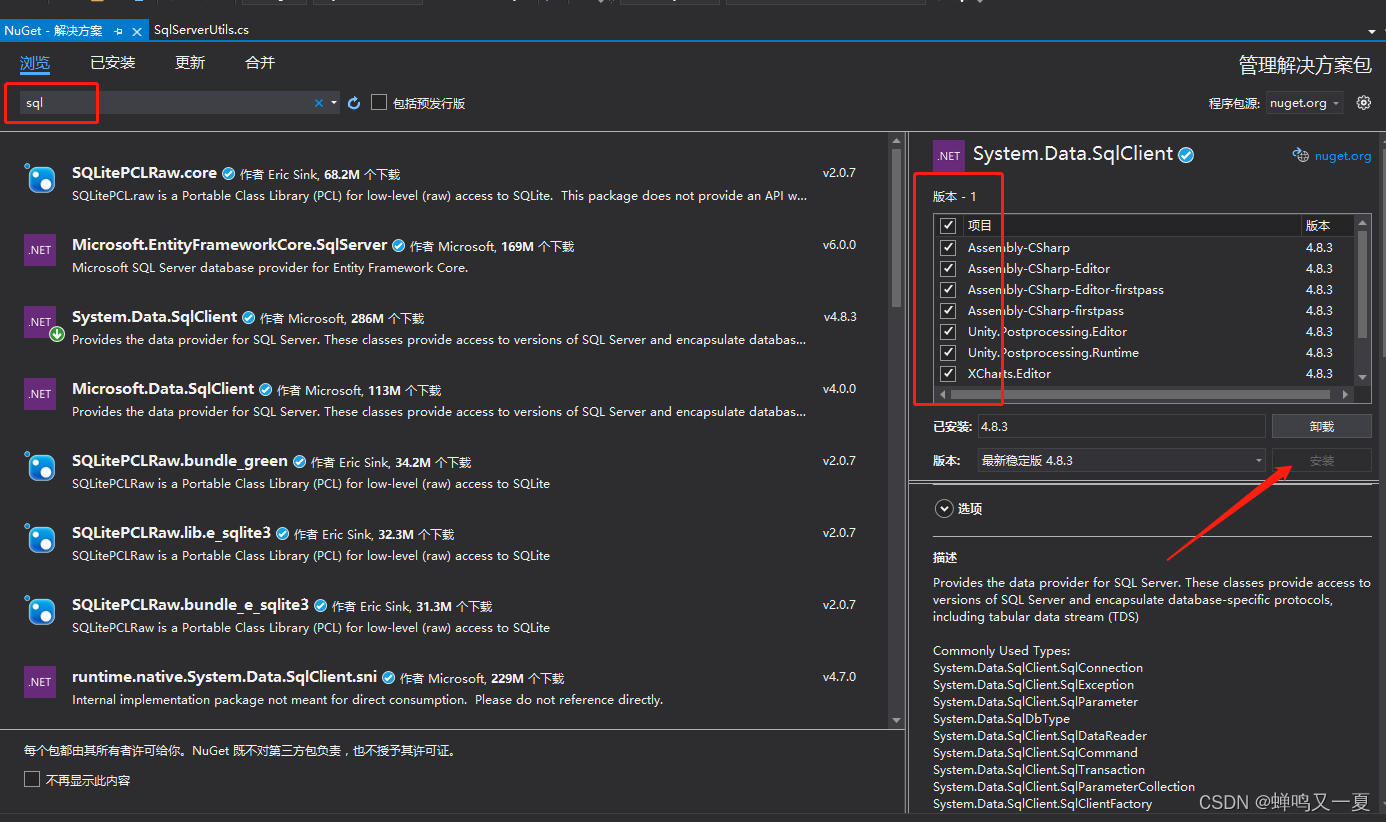
Task: Select SQLitePCLRaw.bundle_e_sqlite3 package icon
Action: point(40,610)
